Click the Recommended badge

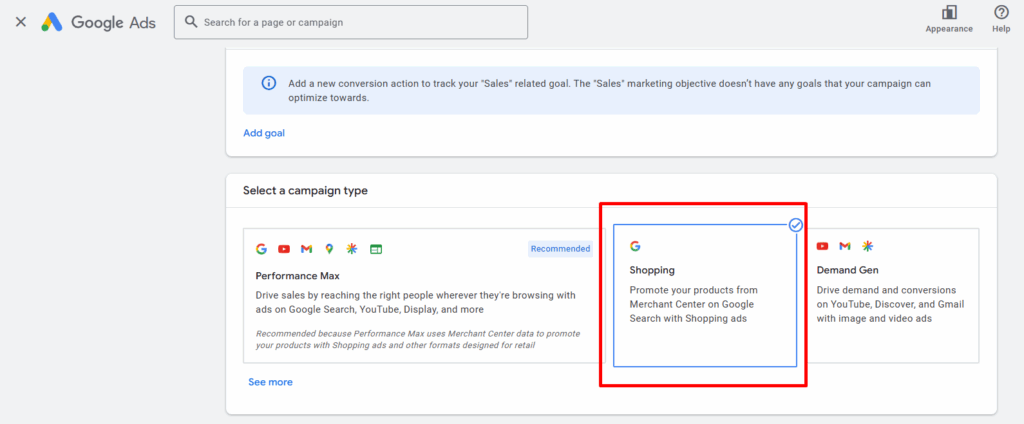coord(560,249)
